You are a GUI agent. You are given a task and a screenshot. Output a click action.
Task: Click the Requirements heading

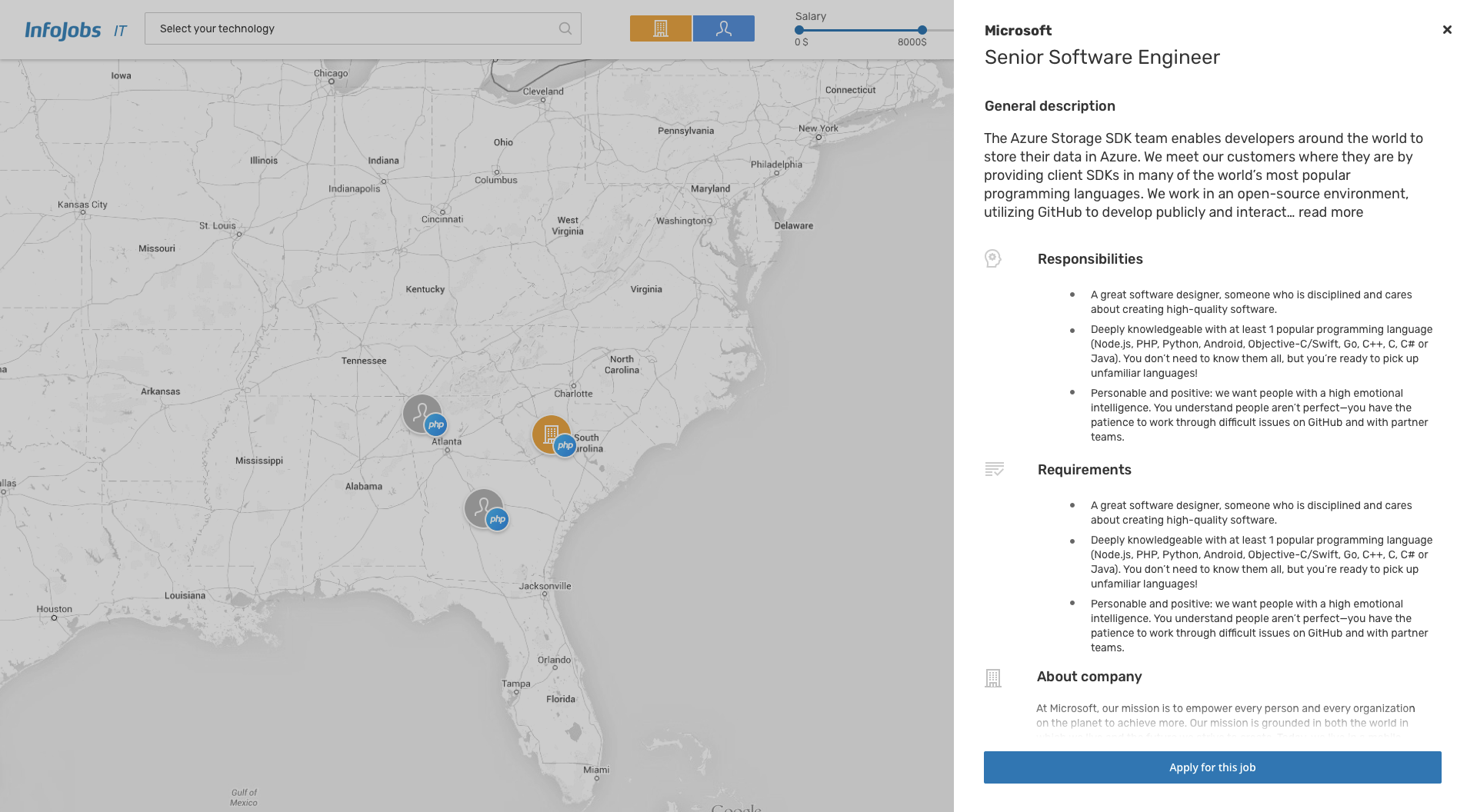(1085, 470)
